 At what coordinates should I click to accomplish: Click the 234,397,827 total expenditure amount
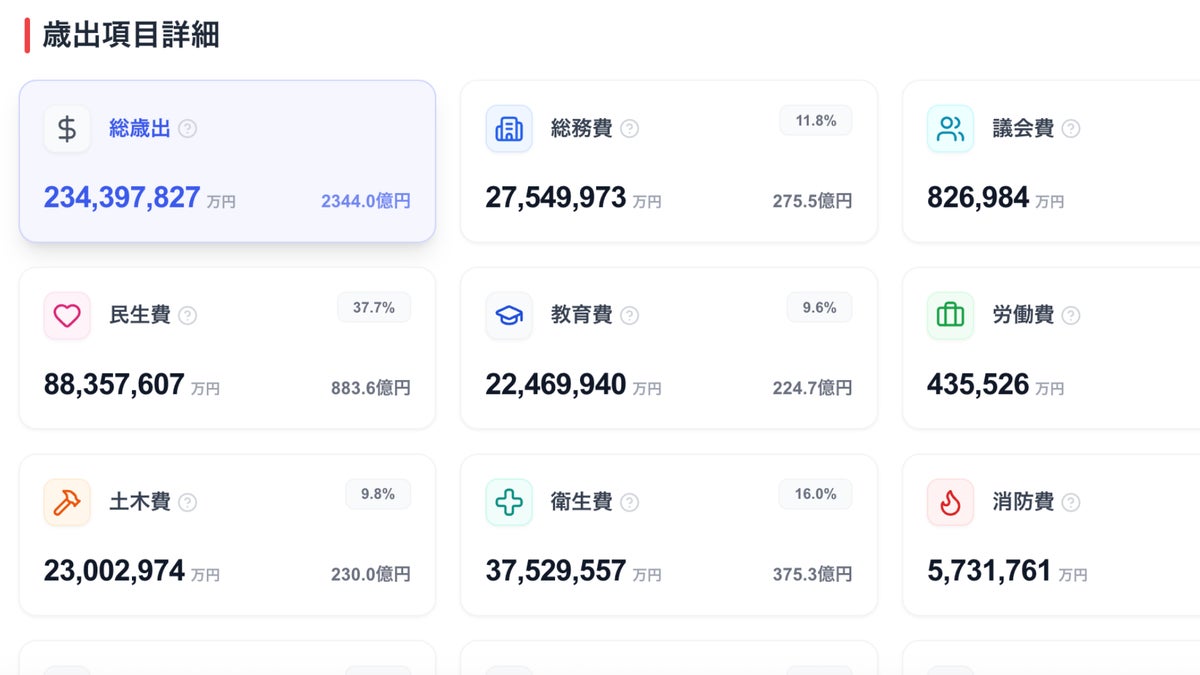coord(122,198)
